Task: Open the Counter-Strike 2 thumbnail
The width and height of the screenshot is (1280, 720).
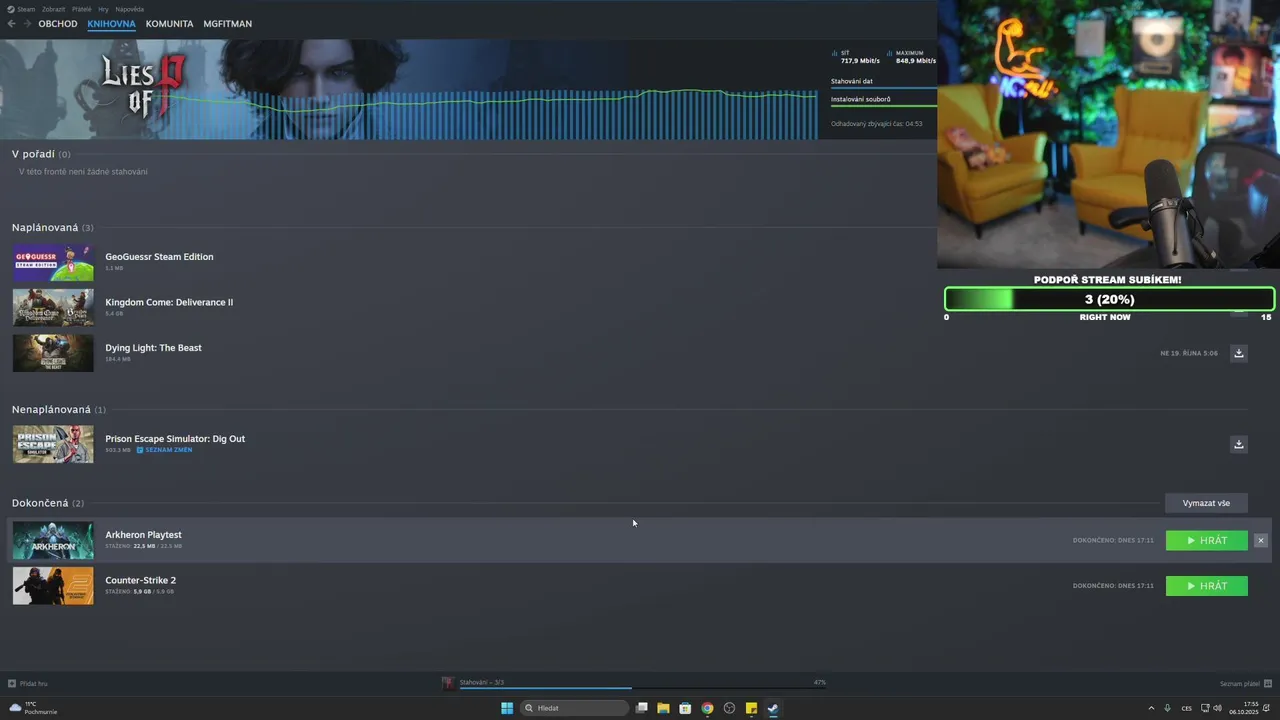Action: tap(53, 586)
